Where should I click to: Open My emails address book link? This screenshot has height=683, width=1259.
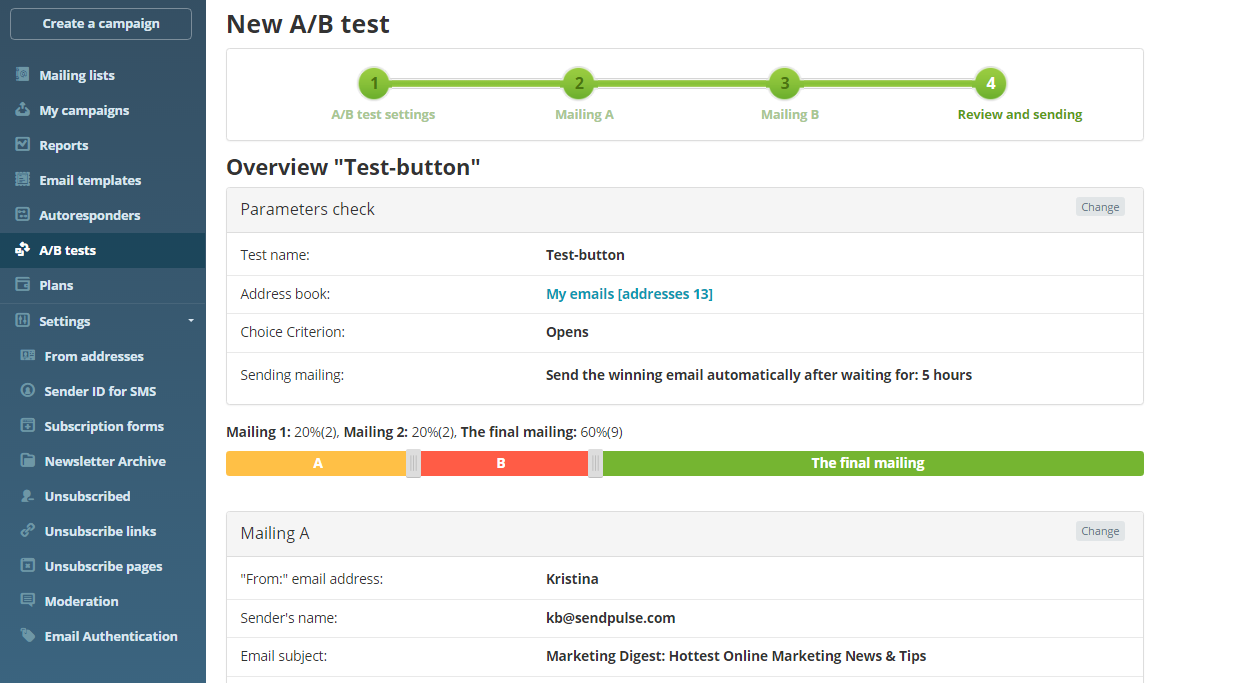(x=629, y=294)
